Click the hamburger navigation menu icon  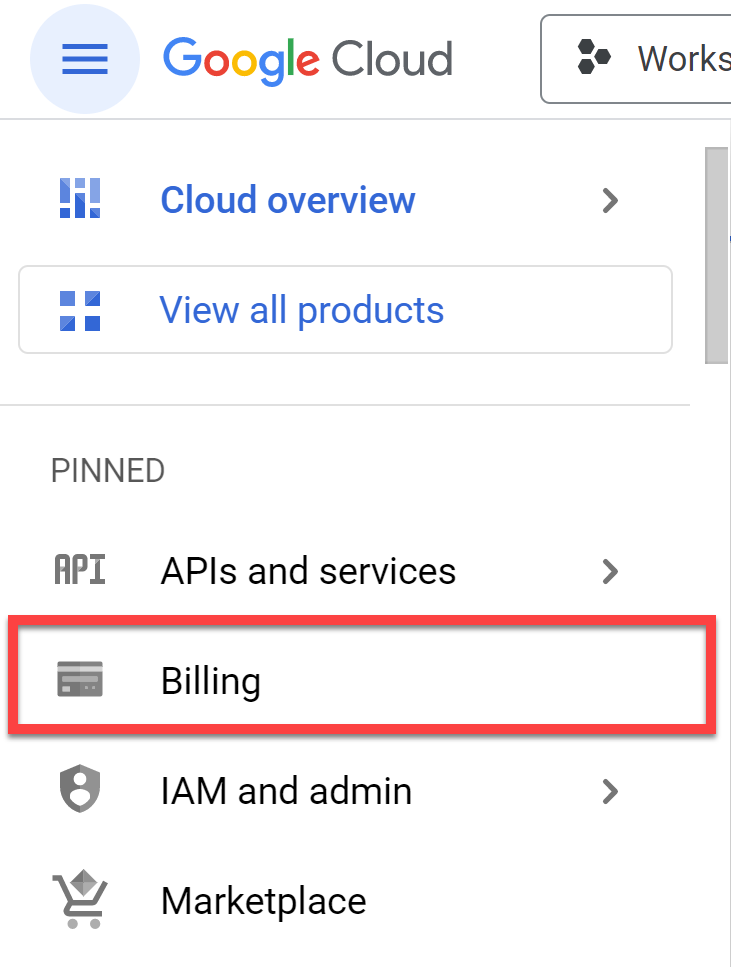(85, 61)
